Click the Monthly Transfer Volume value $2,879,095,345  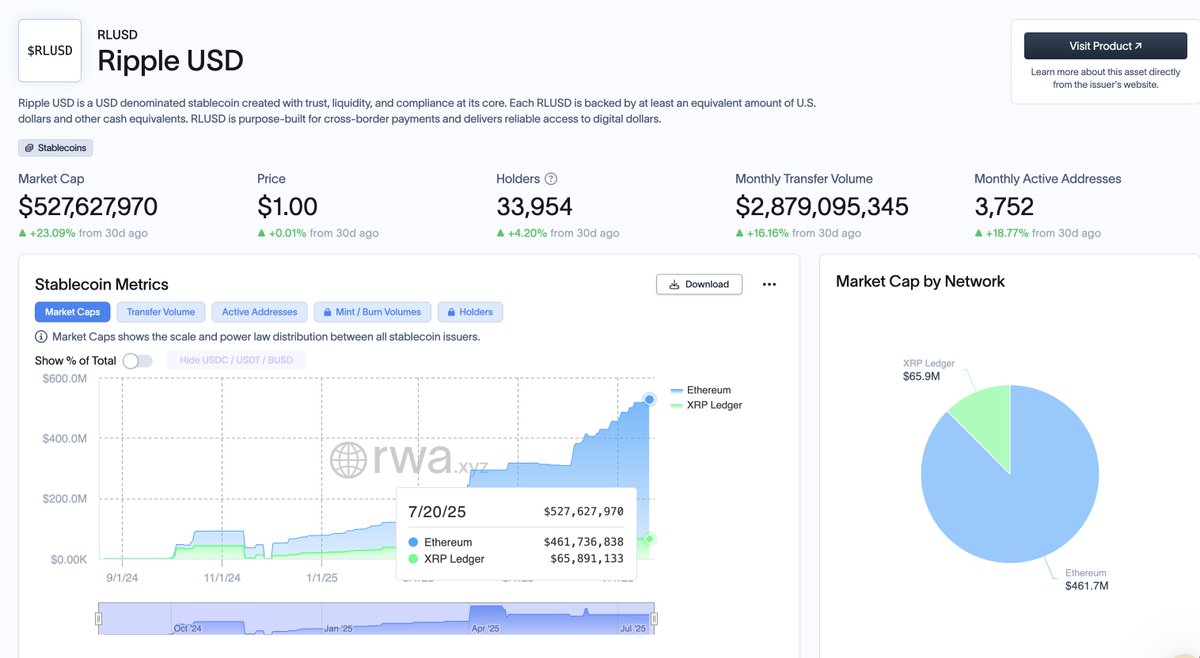[822, 207]
